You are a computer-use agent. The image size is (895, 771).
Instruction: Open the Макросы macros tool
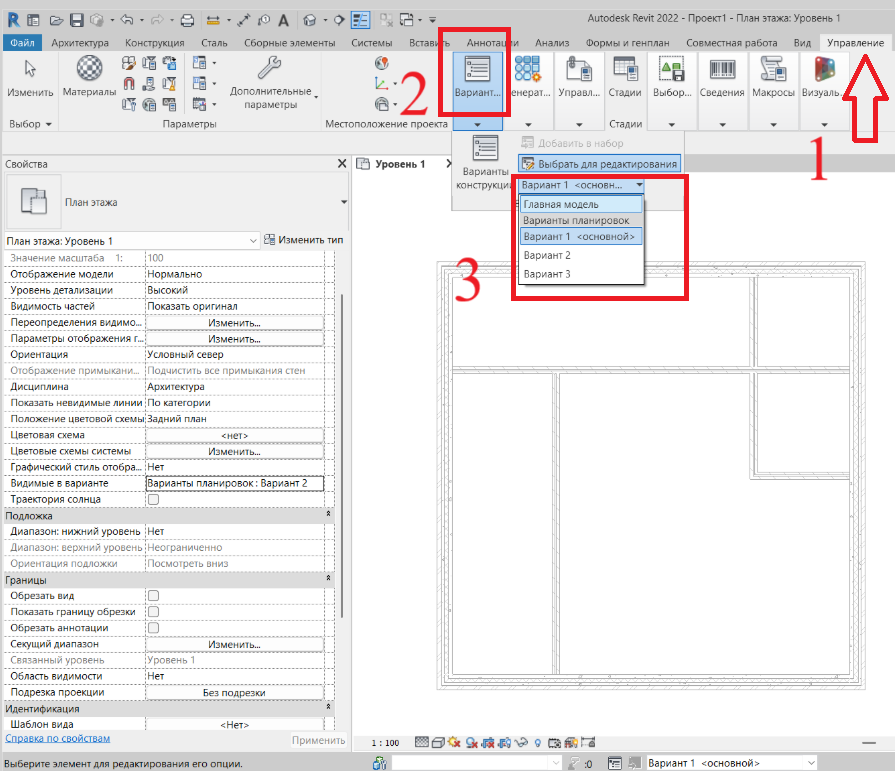(x=773, y=68)
